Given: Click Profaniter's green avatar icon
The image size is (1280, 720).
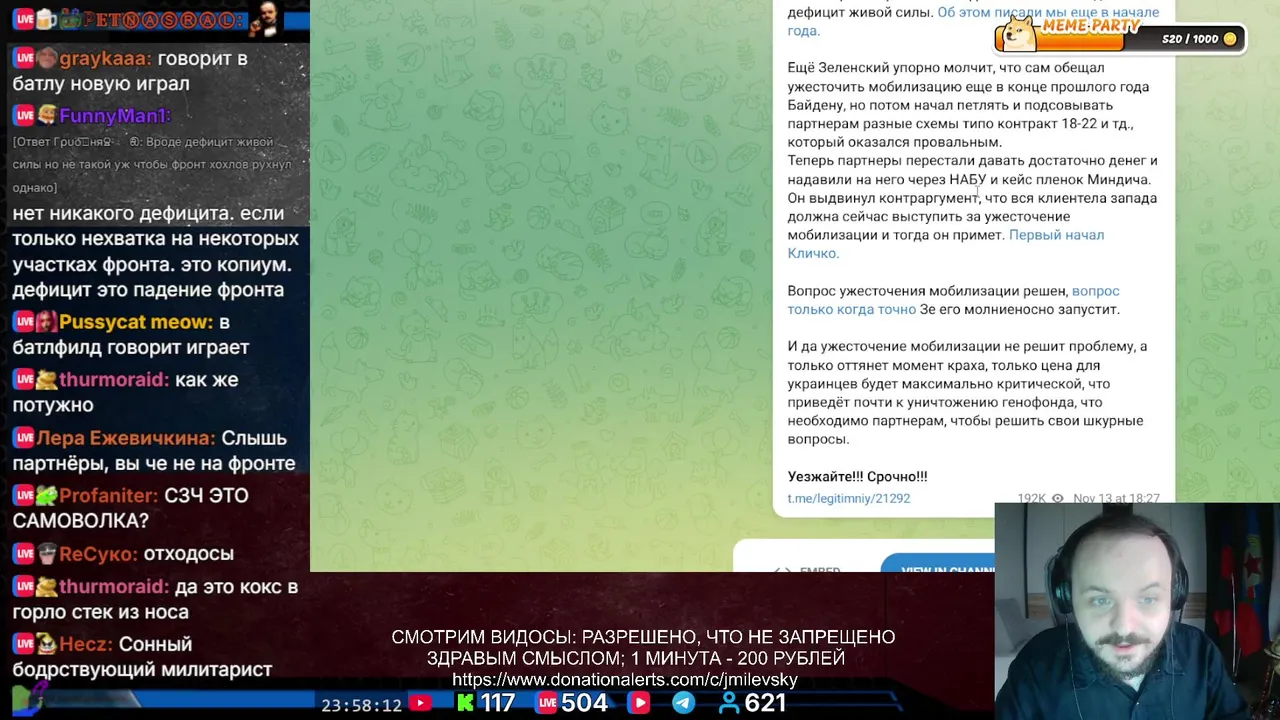Looking at the screenshot, I should [46, 496].
